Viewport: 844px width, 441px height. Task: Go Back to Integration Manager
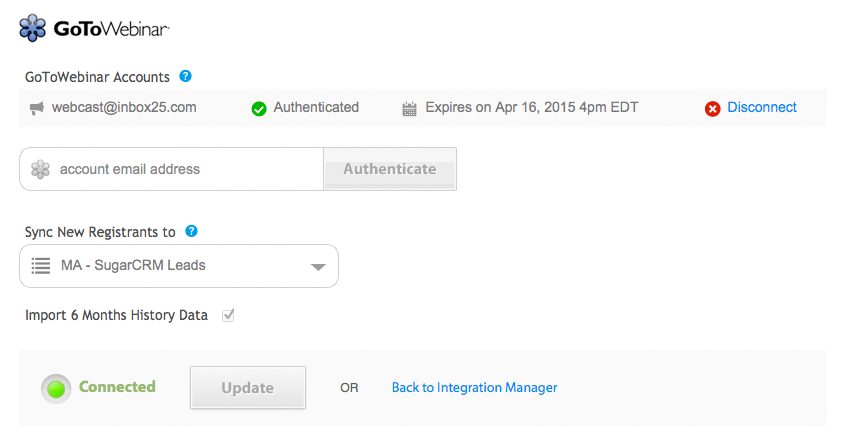pyautogui.click(x=474, y=388)
